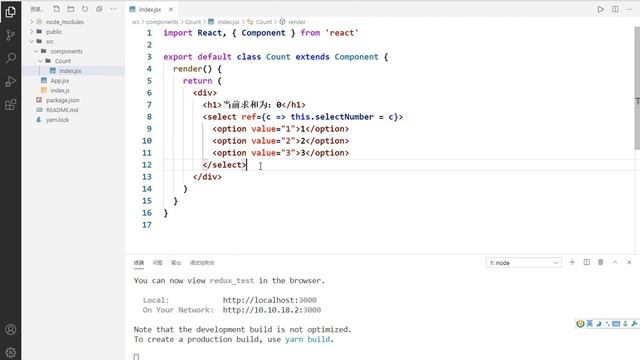Select the Problems panel tab

tap(157, 262)
